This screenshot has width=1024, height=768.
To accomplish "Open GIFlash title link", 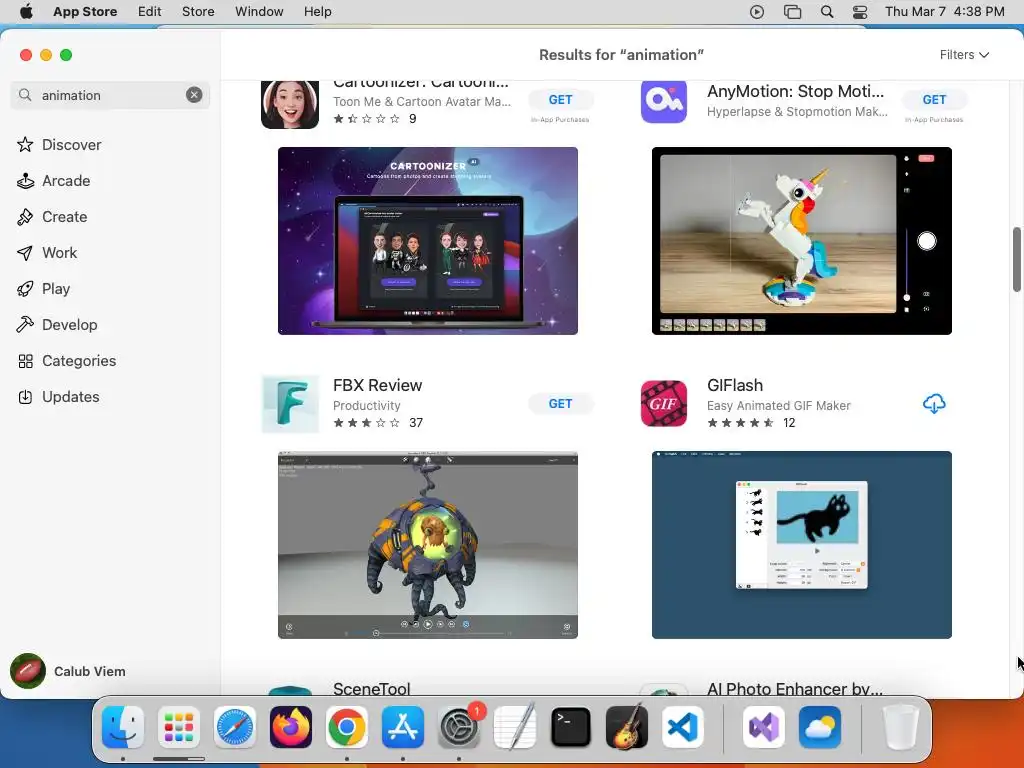I will pyautogui.click(x=735, y=385).
